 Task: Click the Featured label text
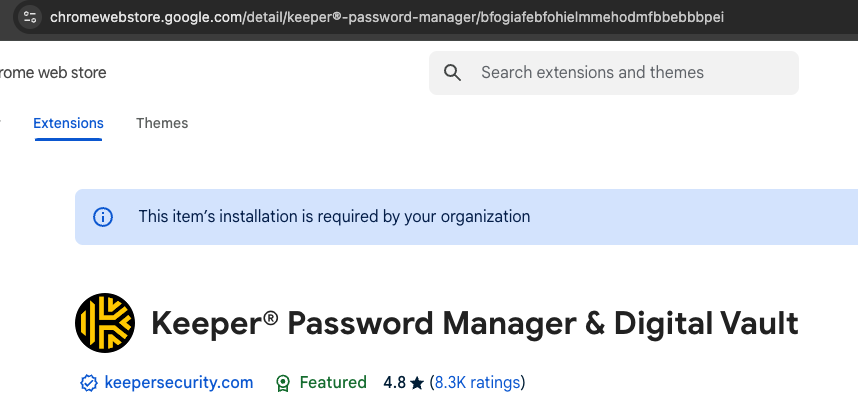(333, 383)
